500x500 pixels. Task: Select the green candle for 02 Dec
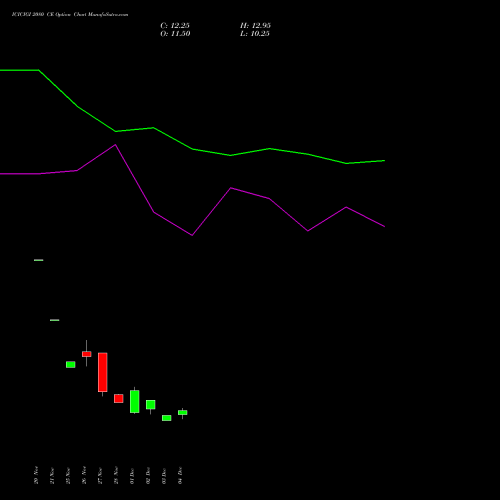[151, 405]
